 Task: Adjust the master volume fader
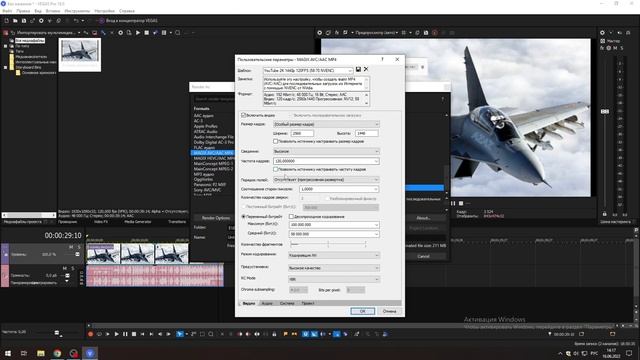click(605, 111)
